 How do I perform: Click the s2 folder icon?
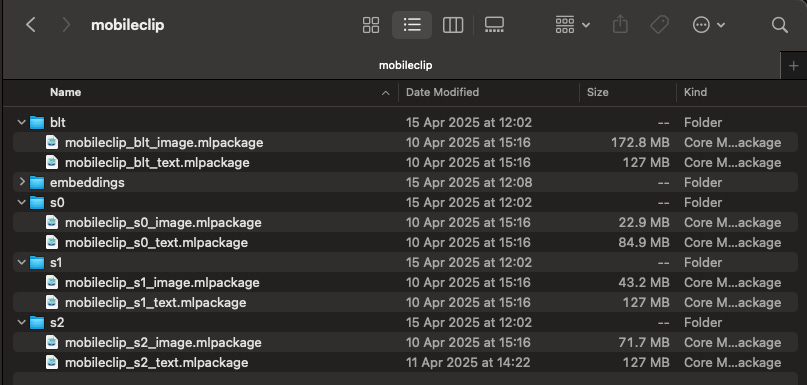pyautogui.click(x=37, y=322)
